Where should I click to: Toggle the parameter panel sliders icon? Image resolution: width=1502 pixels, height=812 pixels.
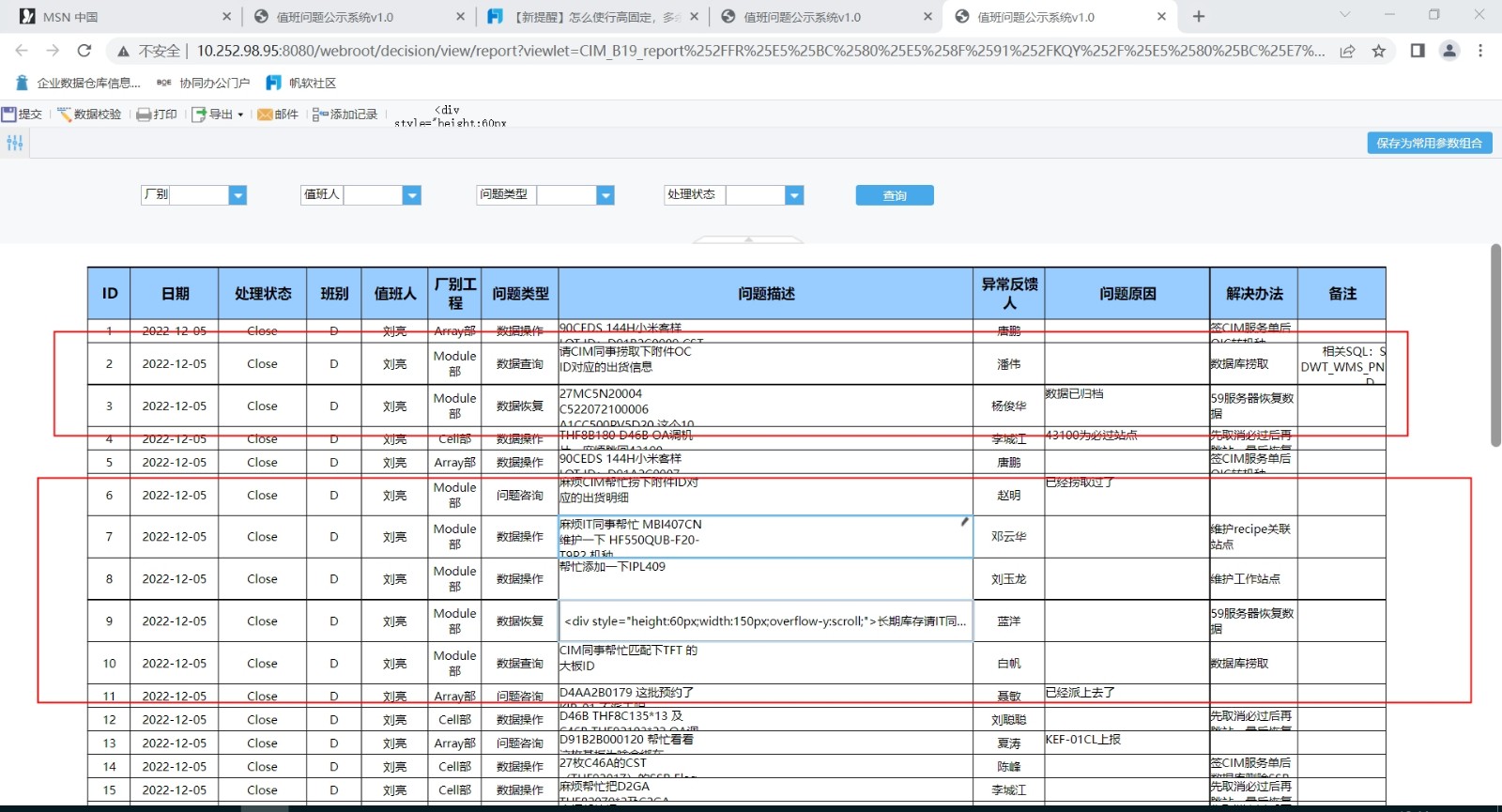click(15, 144)
